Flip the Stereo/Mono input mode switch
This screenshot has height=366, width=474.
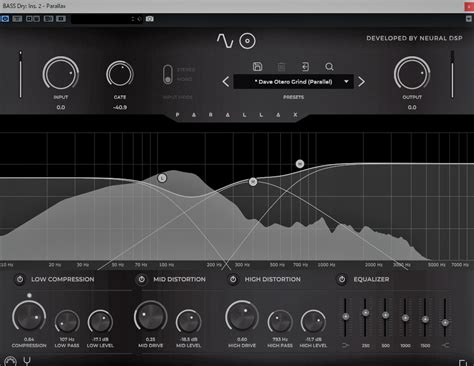coord(168,74)
